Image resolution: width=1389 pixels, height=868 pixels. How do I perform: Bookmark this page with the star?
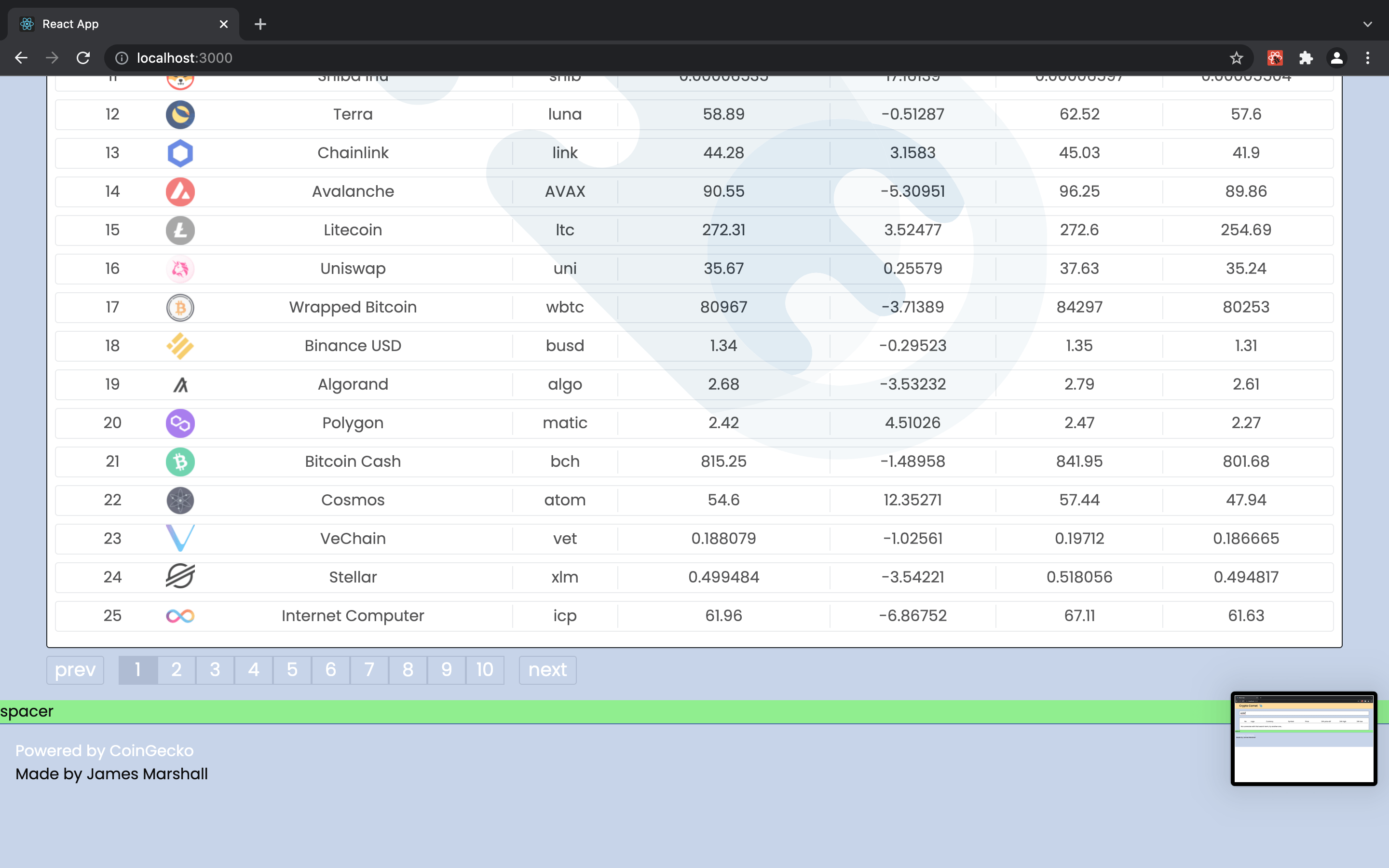(x=1236, y=58)
